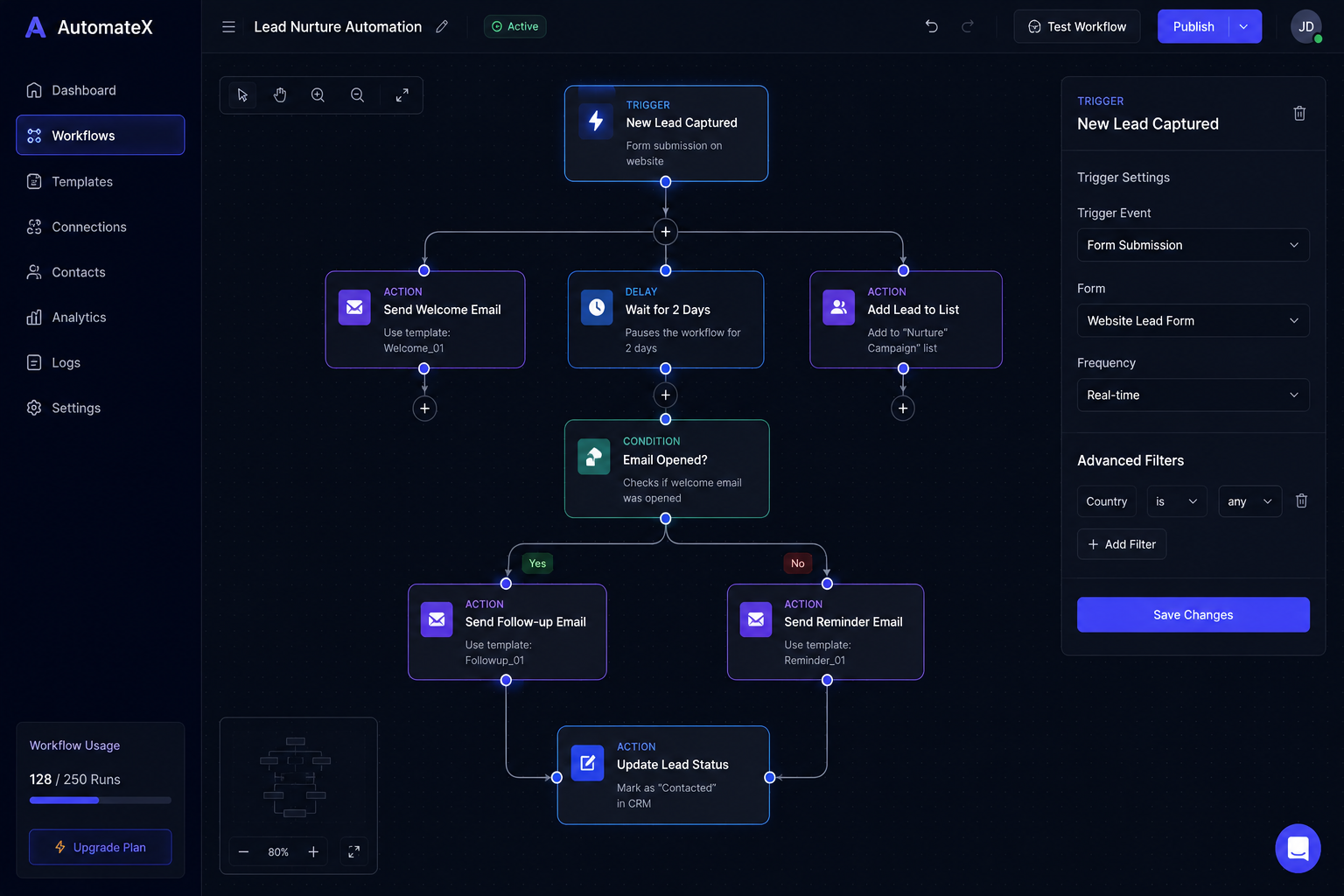The height and width of the screenshot is (896, 1344).
Task: Click the Email Opened condition icon
Action: tap(594, 457)
